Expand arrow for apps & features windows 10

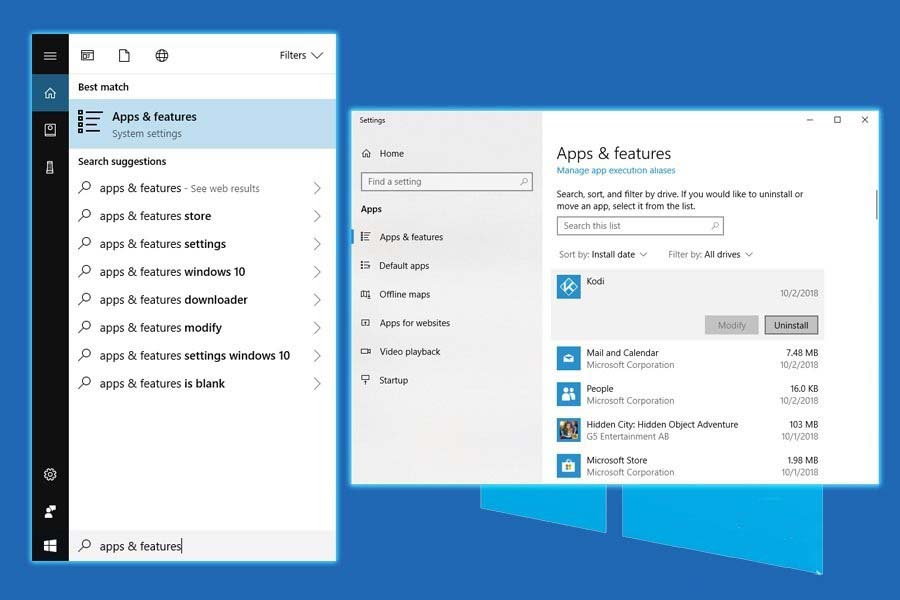point(317,272)
